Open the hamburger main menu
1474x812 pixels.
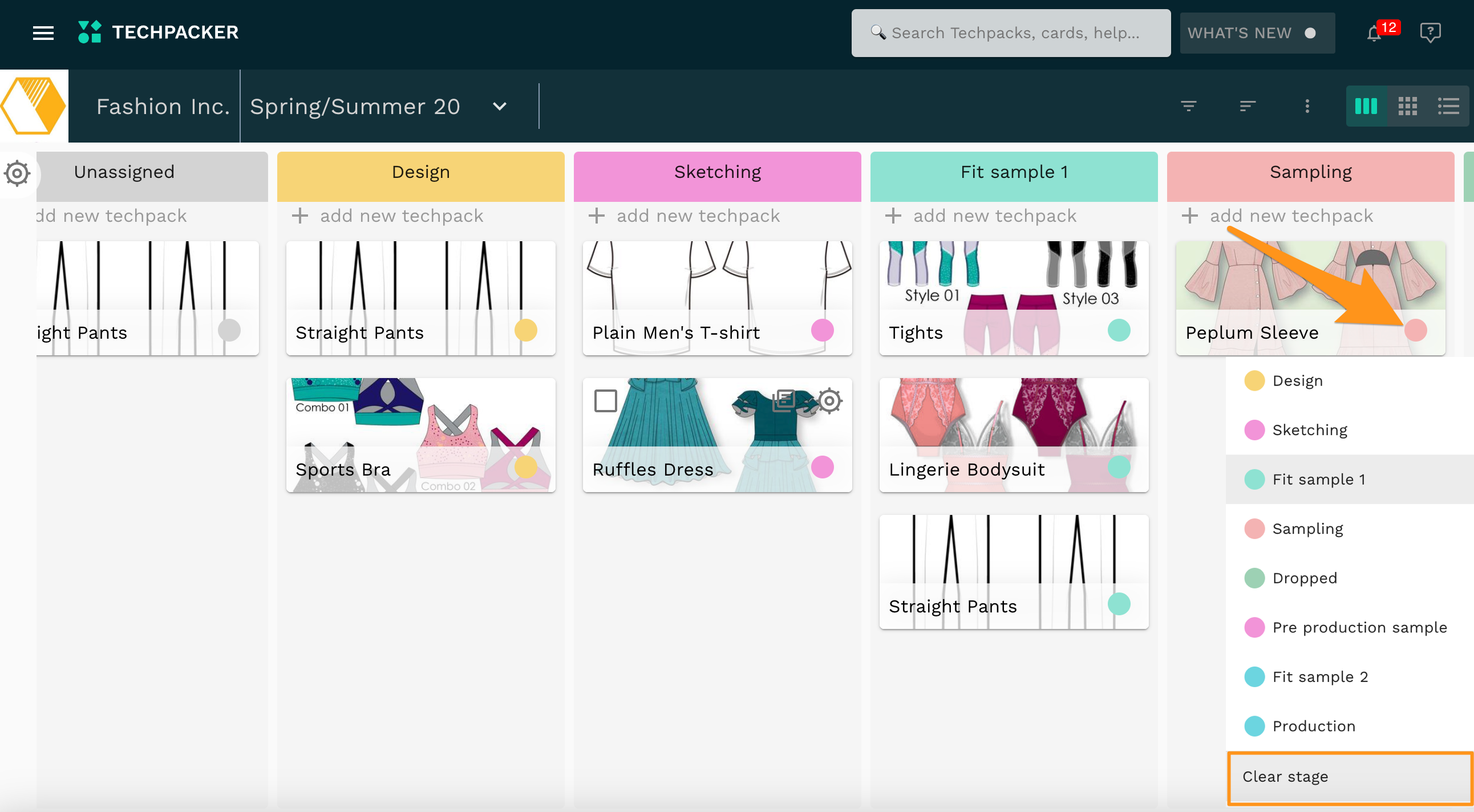(x=43, y=33)
